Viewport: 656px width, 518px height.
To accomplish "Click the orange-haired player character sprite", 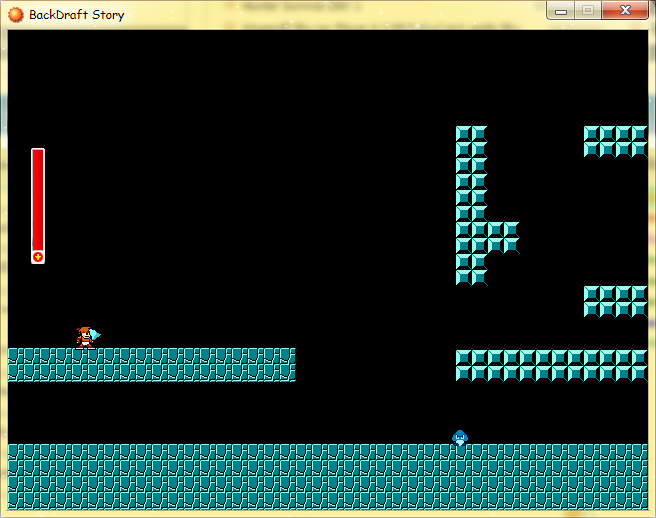I will click(x=88, y=338).
